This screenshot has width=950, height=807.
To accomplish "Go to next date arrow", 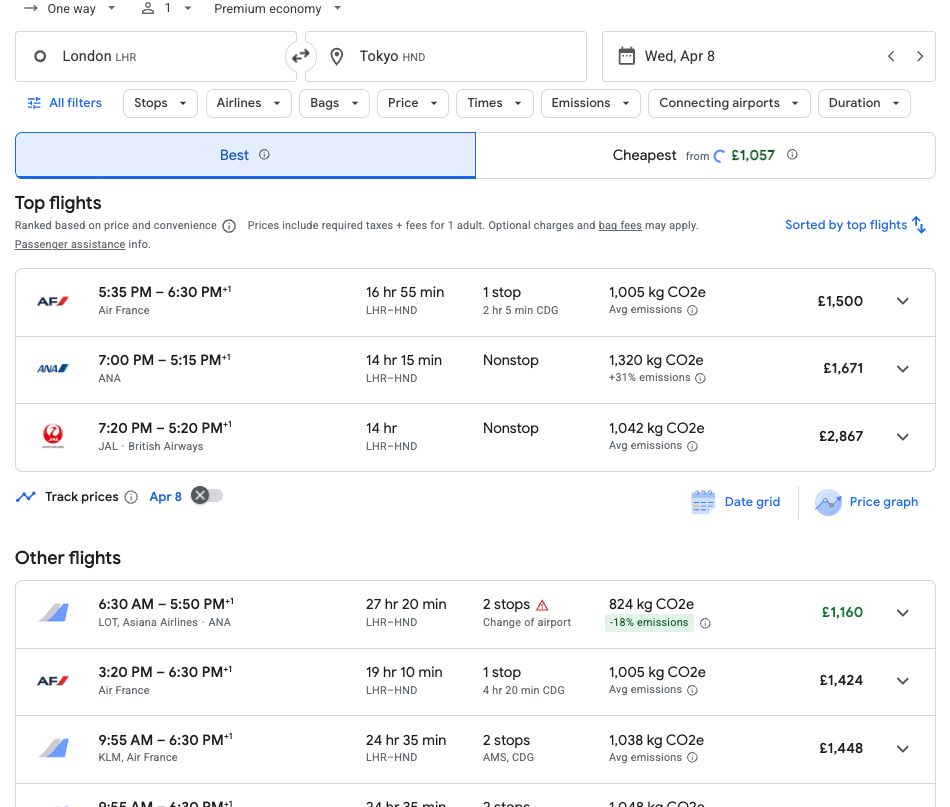I will (920, 57).
